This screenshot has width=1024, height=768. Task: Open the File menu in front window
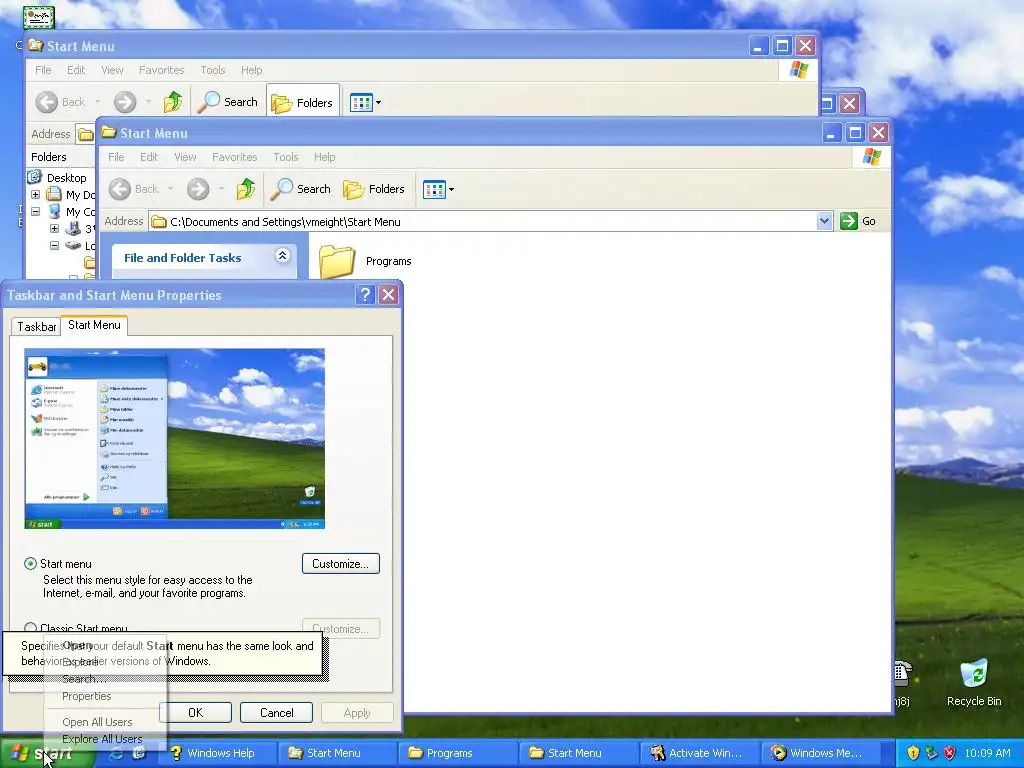(116, 157)
